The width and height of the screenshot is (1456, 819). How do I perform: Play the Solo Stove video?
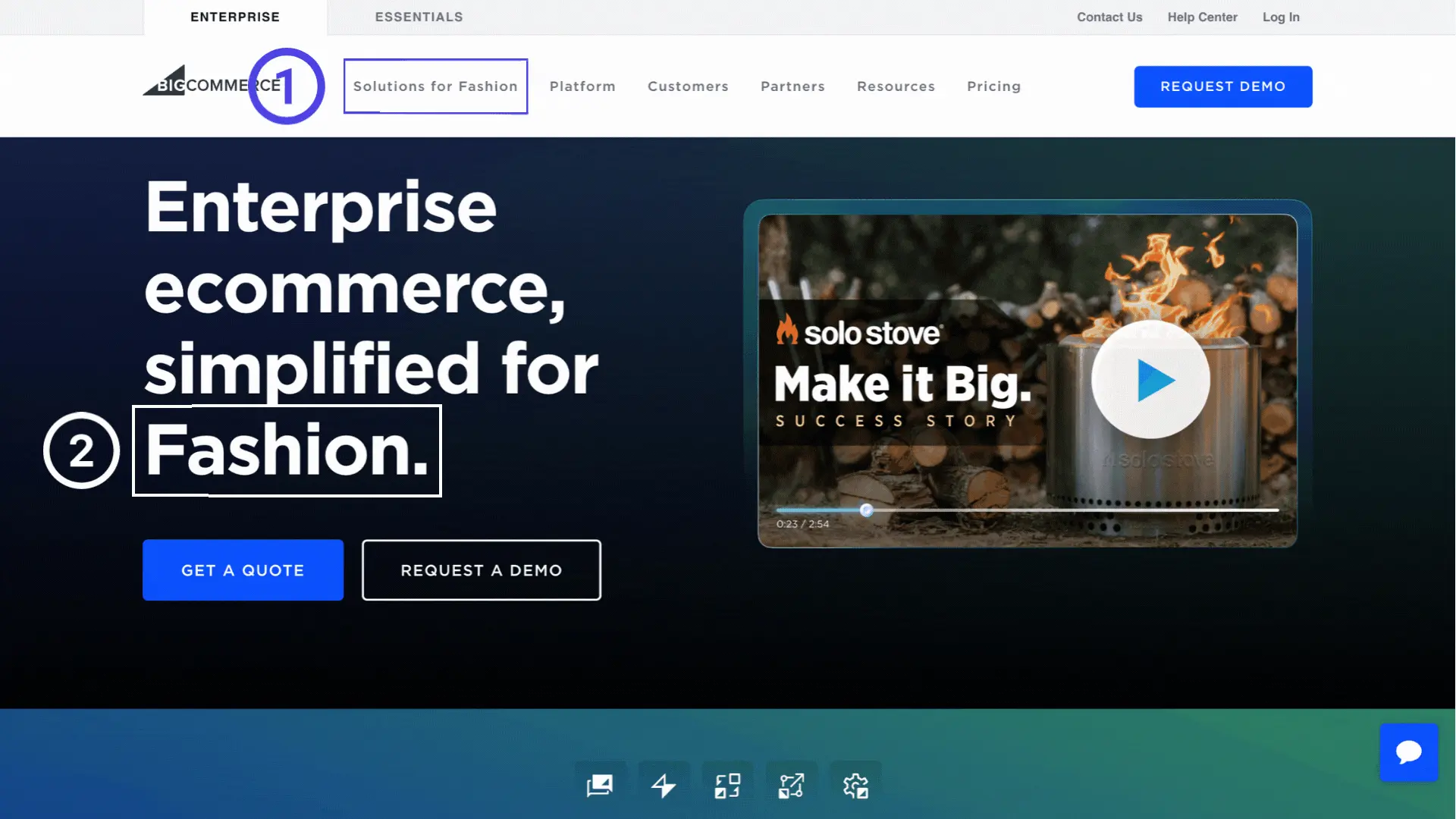tap(1150, 379)
